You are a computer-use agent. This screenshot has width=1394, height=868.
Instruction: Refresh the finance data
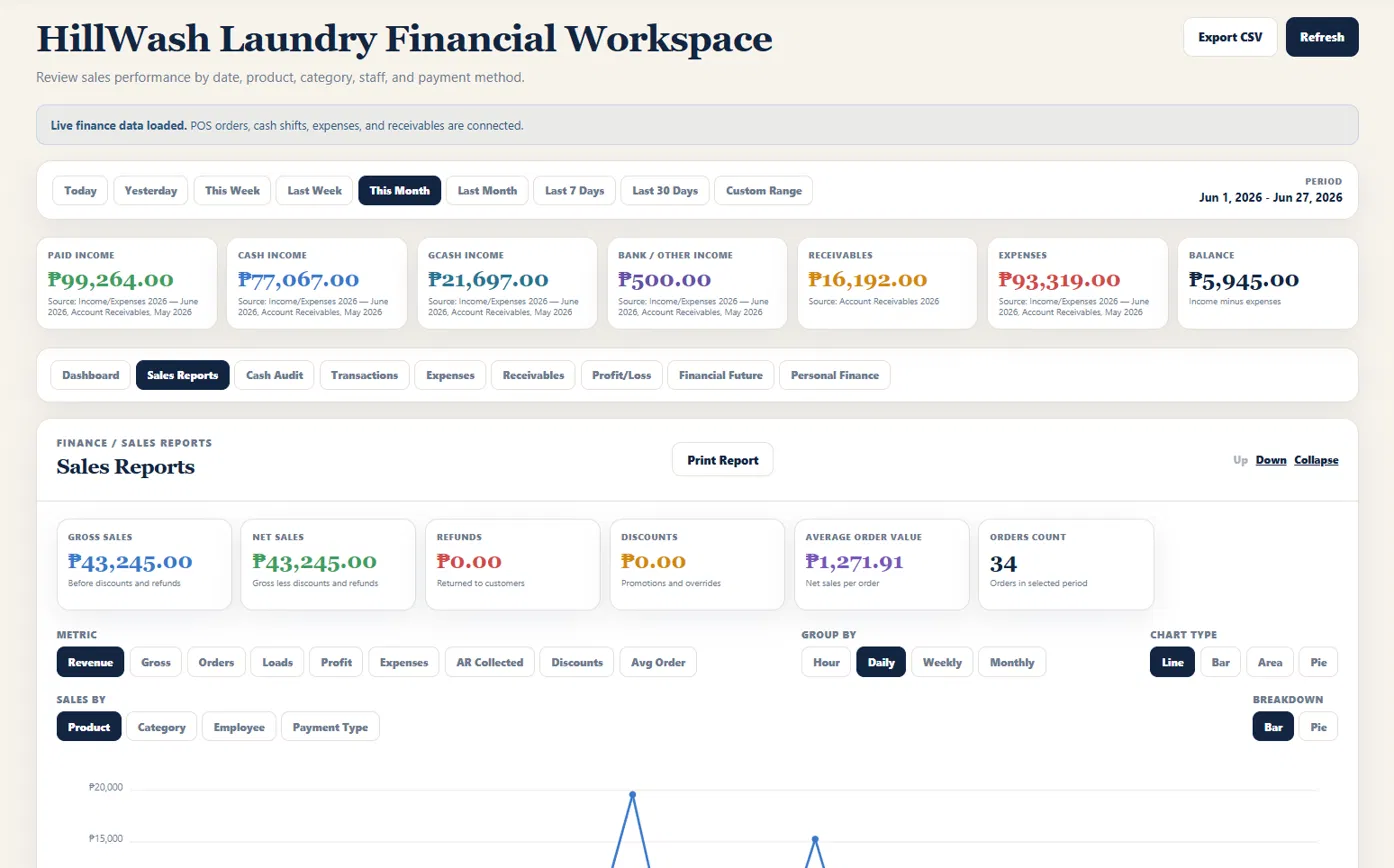[x=1322, y=37]
